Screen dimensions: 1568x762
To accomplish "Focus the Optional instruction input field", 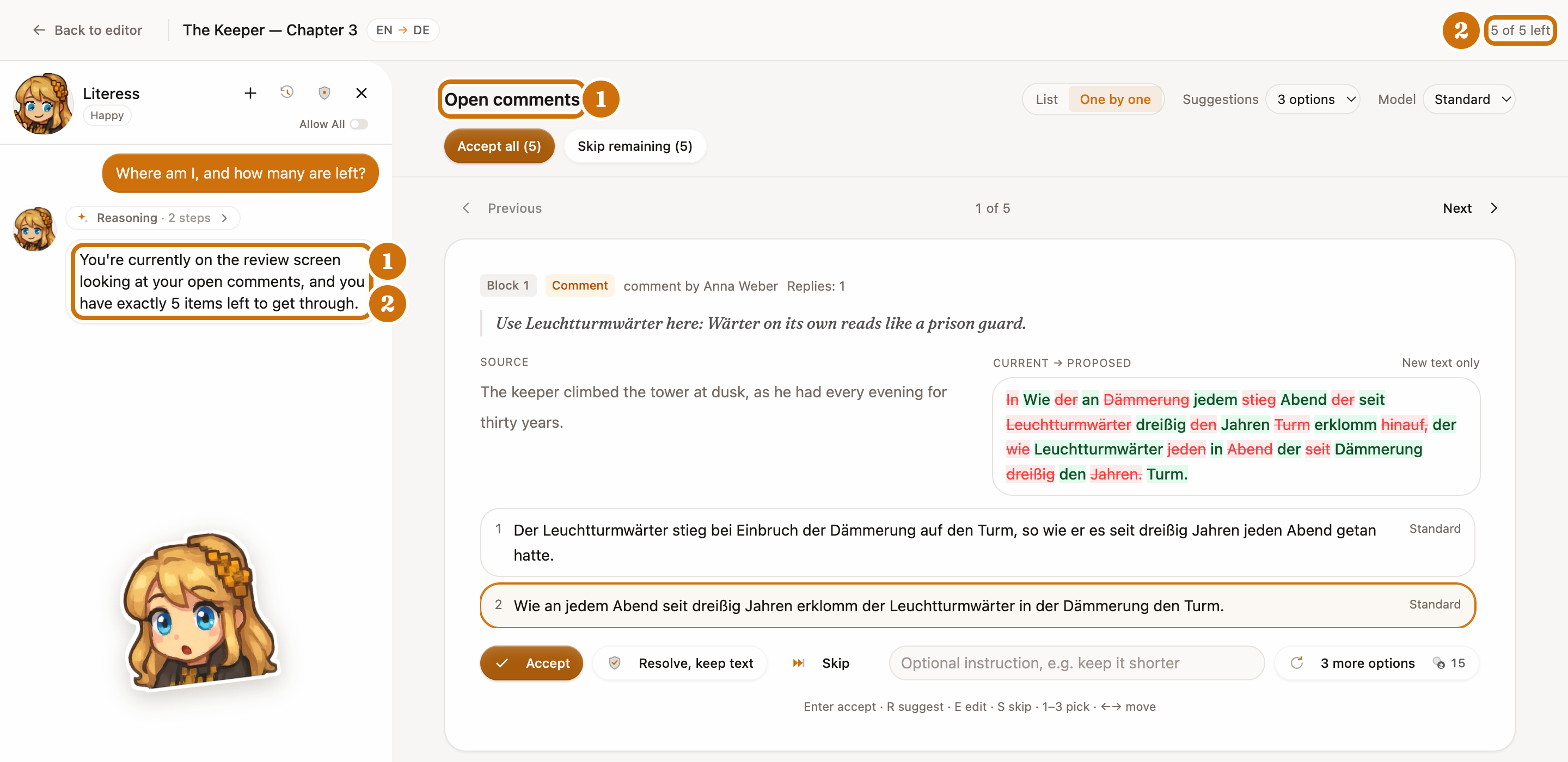I will click(1076, 663).
